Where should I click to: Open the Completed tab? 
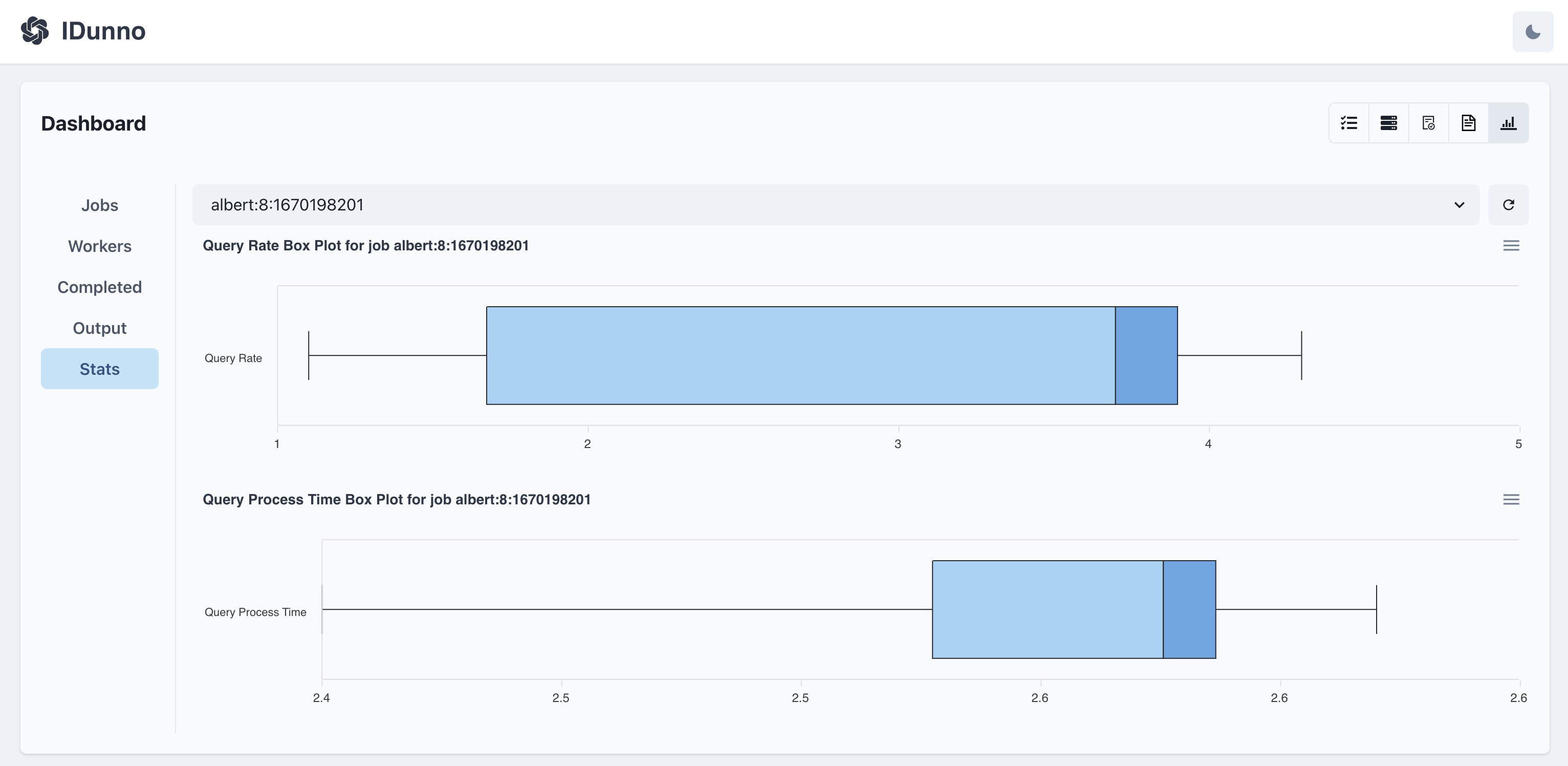tap(99, 287)
